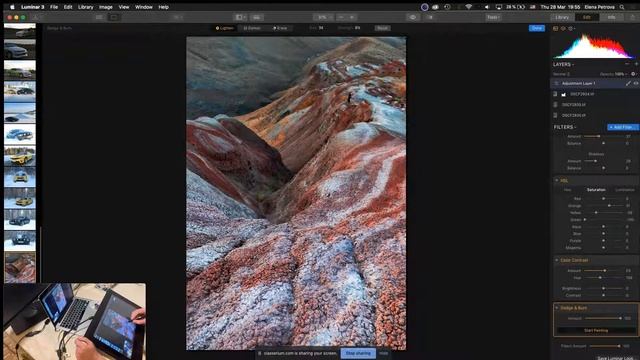
Task: Click the volume icon in menu bar
Action: click(x=487, y=7)
